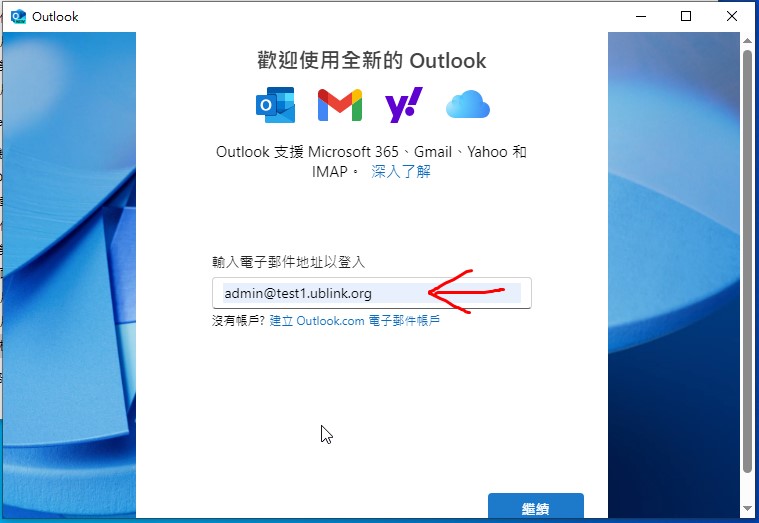Viewport: 759px width, 523px height.
Task: Click the Outlook logo under the welcome heading
Action: coord(275,105)
